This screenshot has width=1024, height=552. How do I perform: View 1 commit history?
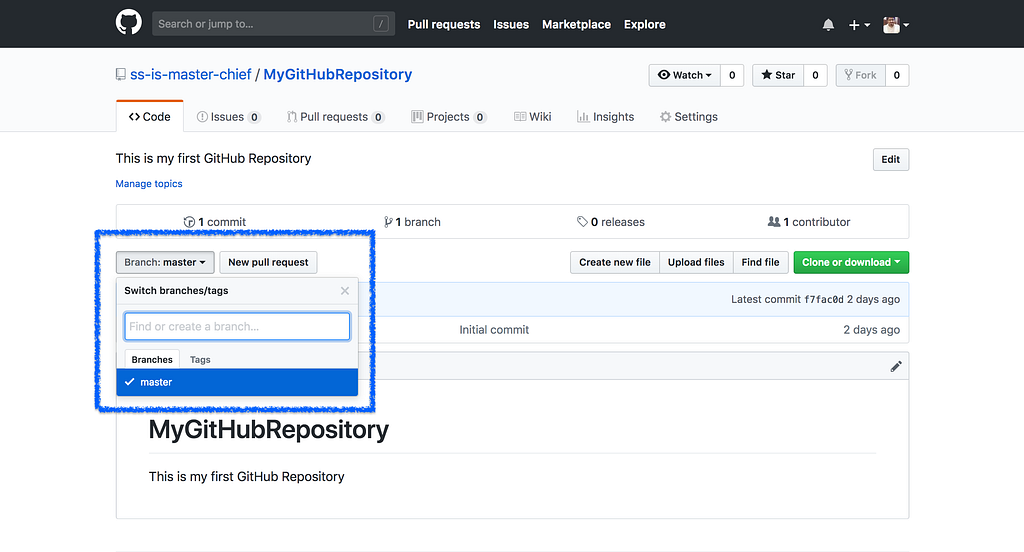click(215, 222)
